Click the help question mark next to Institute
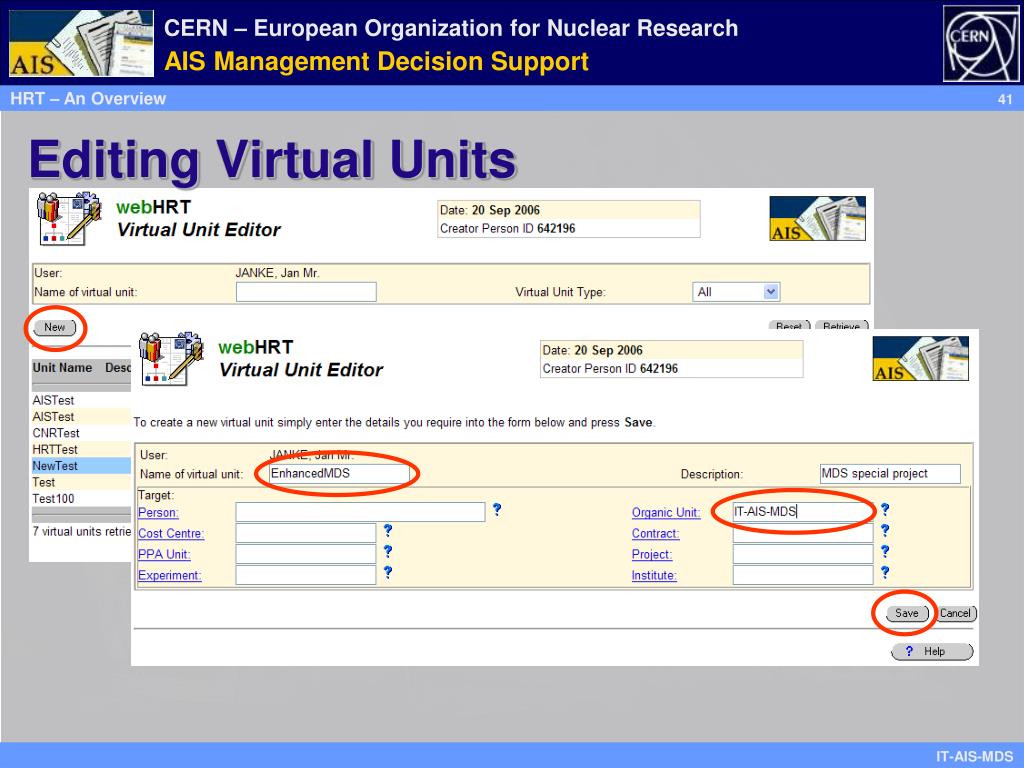The width and height of the screenshot is (1024, 768). pyautogui.click(x=885, y=572)
